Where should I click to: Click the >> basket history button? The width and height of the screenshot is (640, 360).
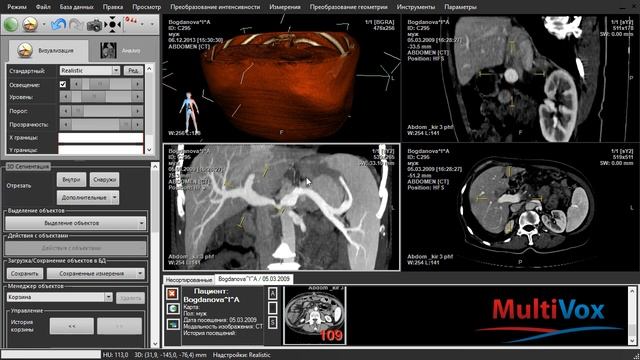(120, 326)
